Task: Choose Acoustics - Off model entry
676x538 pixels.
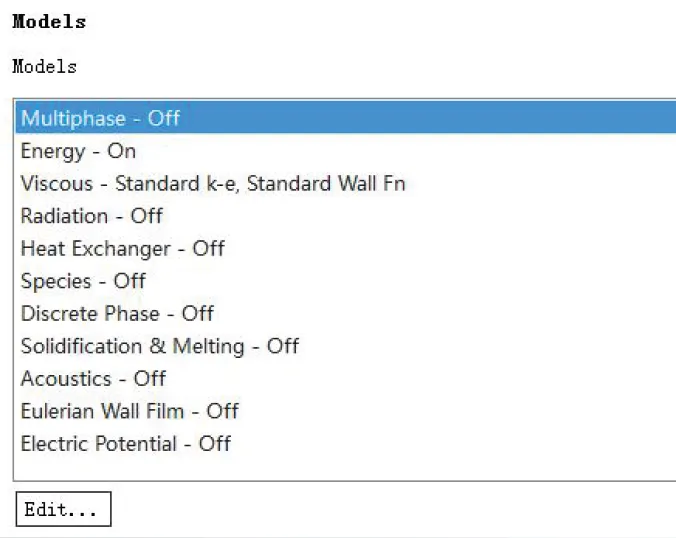Action: tap(93, 379)
